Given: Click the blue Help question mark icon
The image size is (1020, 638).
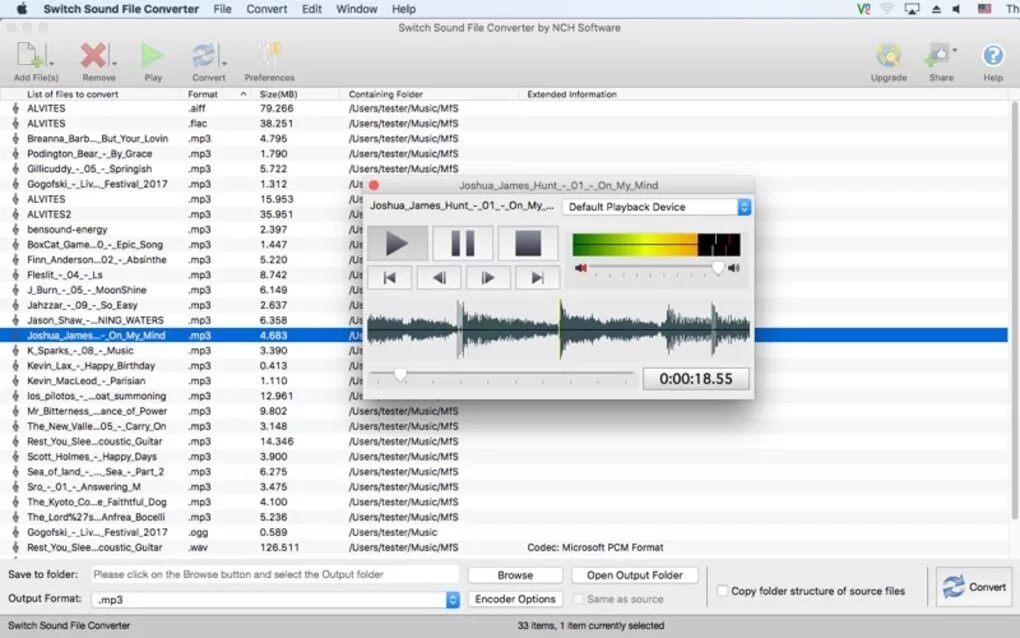Looking at the screenshot, I should (x=993, y=56).
